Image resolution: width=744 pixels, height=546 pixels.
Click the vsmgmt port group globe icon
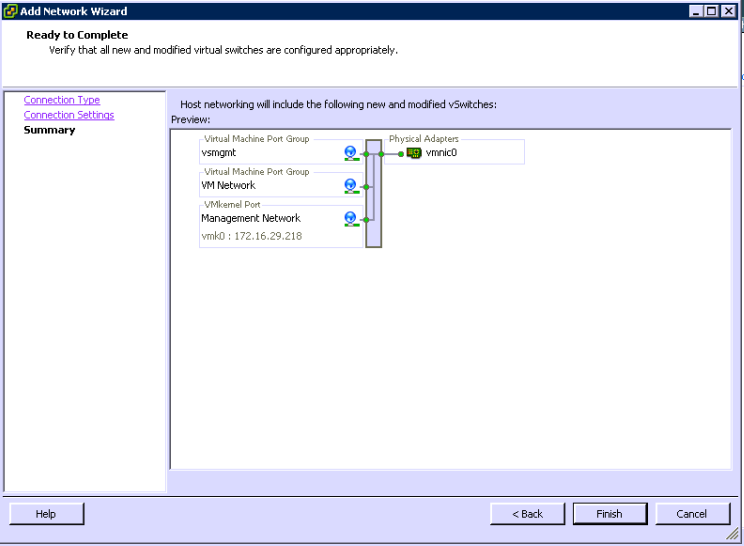click(x=351, y=153)
